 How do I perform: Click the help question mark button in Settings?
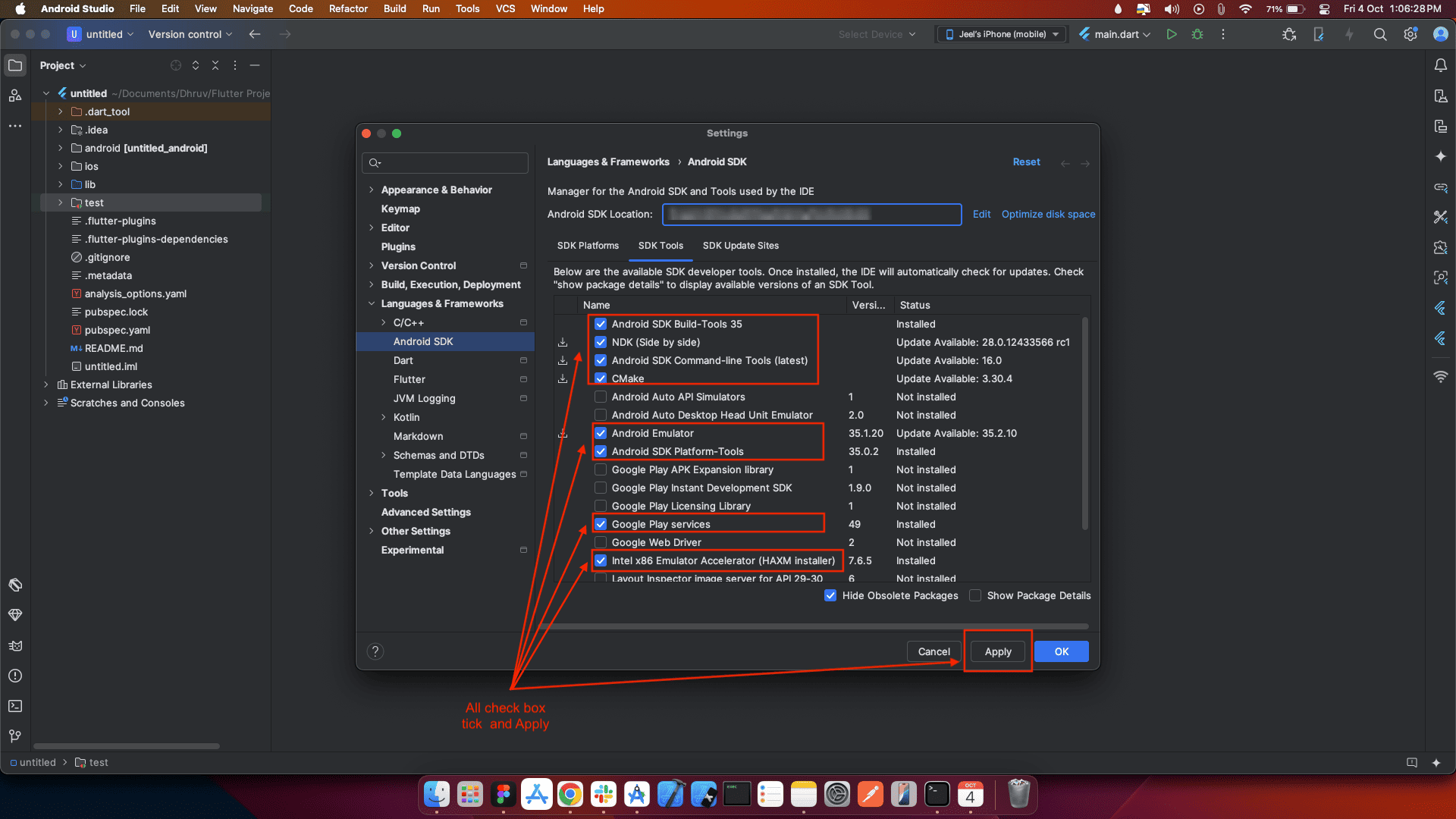375,651
